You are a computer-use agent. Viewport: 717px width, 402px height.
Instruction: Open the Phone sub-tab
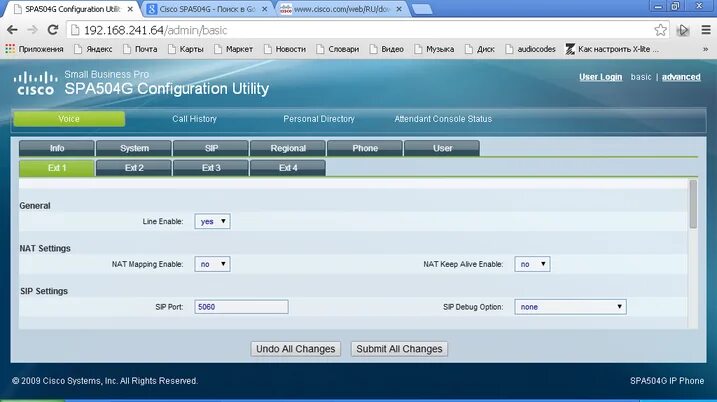[x=365, y=148]
